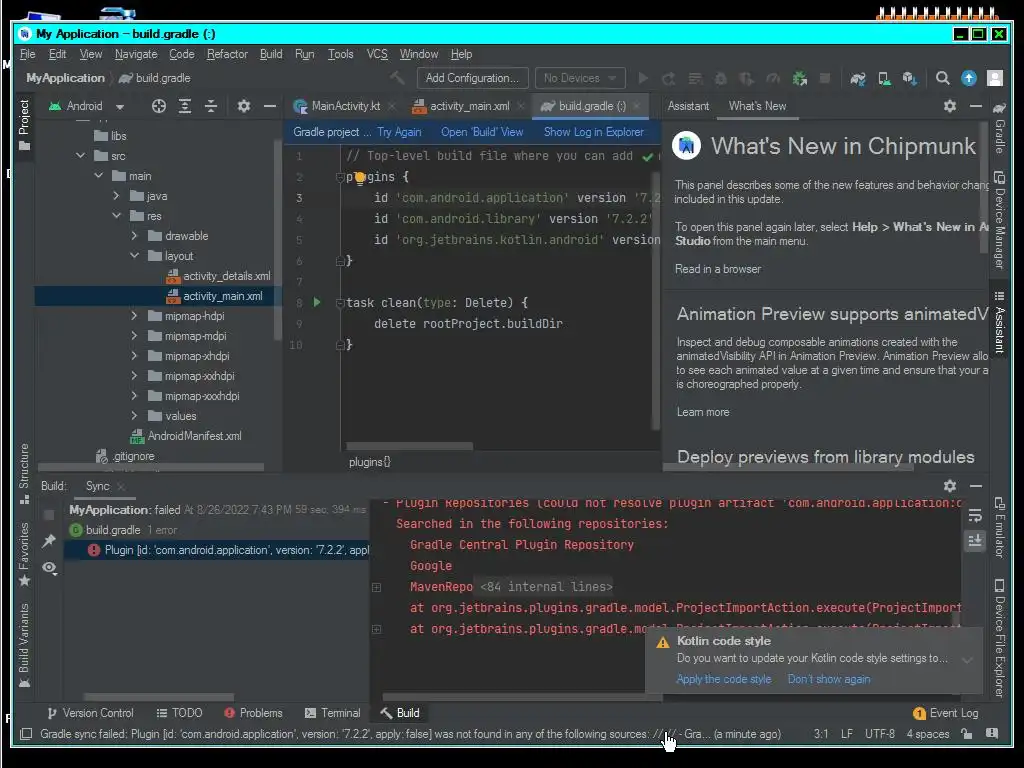Toggle the Build Variants side tab
The height and width of the screenshot is (768, 1024).
click(24, 645)
